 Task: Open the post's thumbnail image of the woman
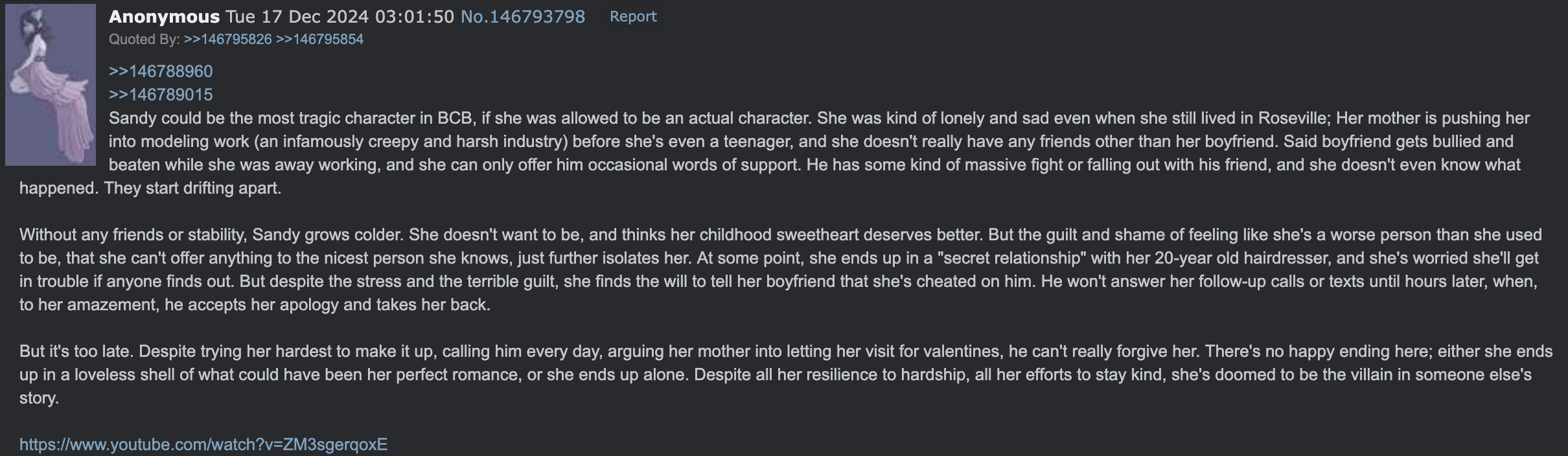51,85
